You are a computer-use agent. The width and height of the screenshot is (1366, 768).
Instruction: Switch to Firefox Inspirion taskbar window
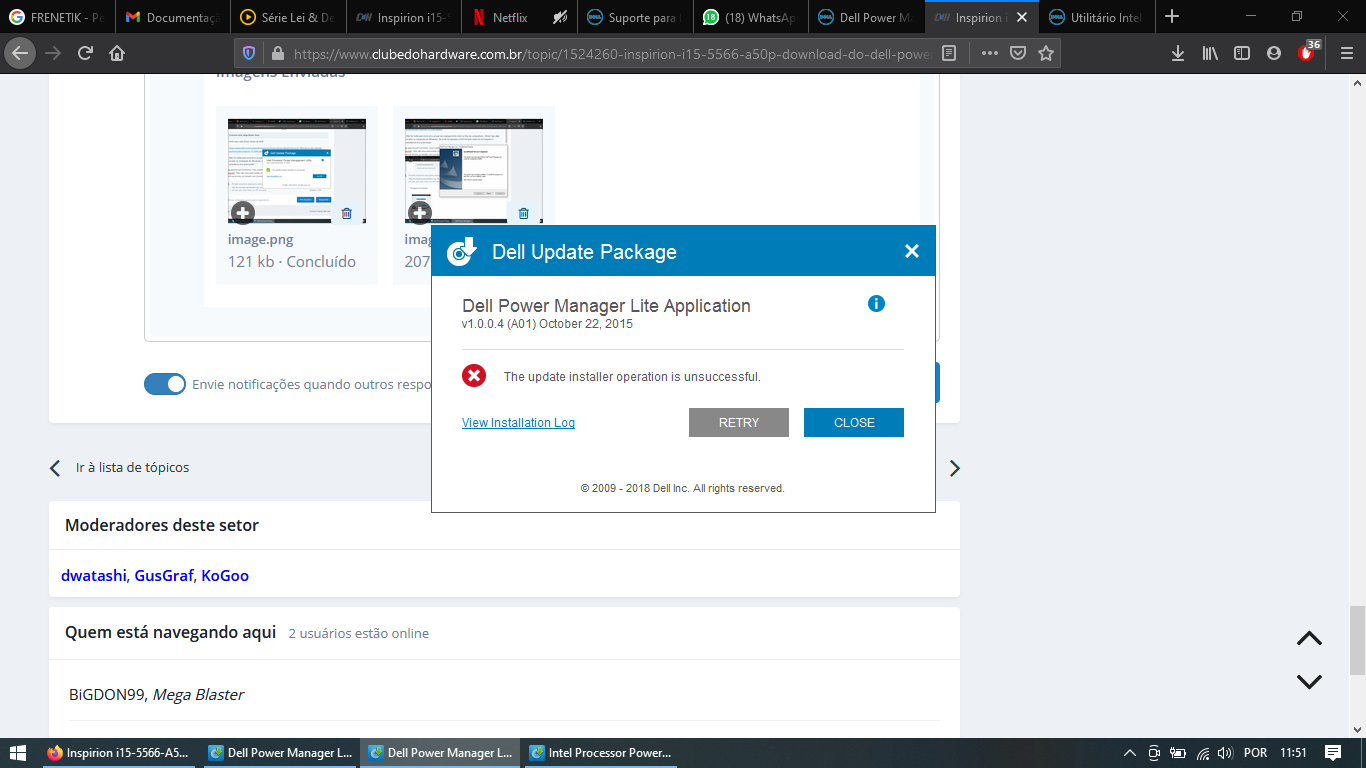click(119, 753)
